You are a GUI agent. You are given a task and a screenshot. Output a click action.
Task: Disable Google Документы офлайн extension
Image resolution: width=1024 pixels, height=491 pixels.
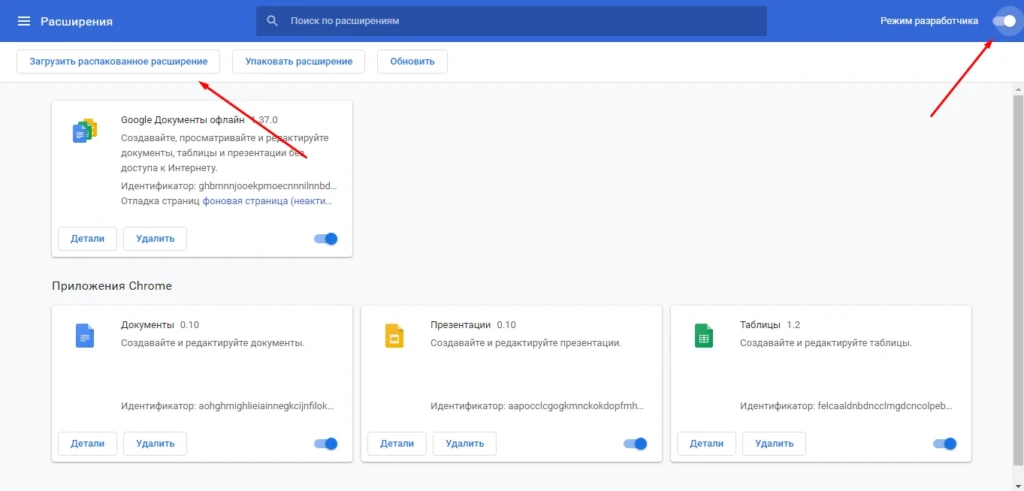(326, 239)
